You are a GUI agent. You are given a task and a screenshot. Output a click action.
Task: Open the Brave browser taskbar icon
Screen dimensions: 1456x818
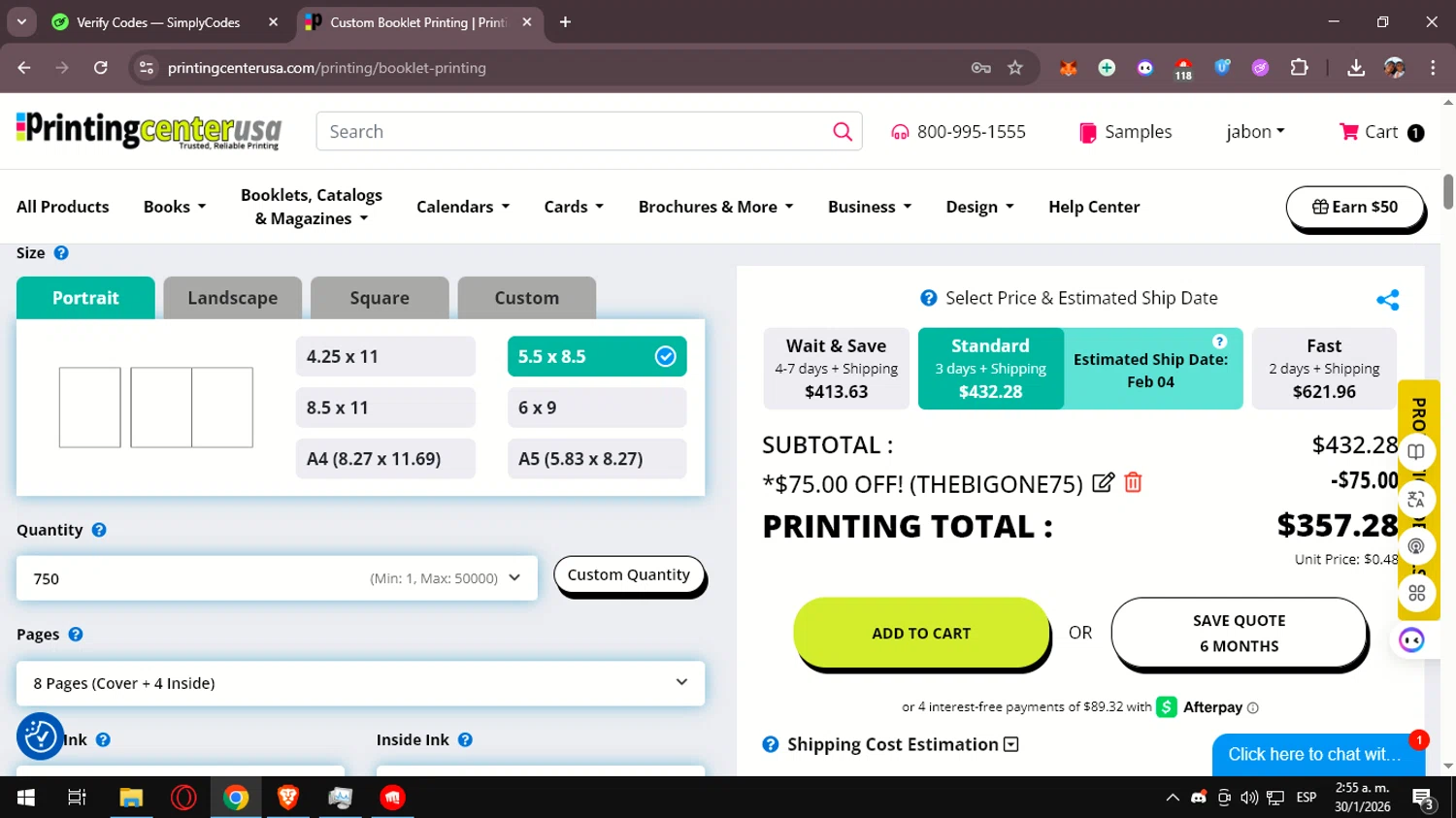(x=287, y=798)
